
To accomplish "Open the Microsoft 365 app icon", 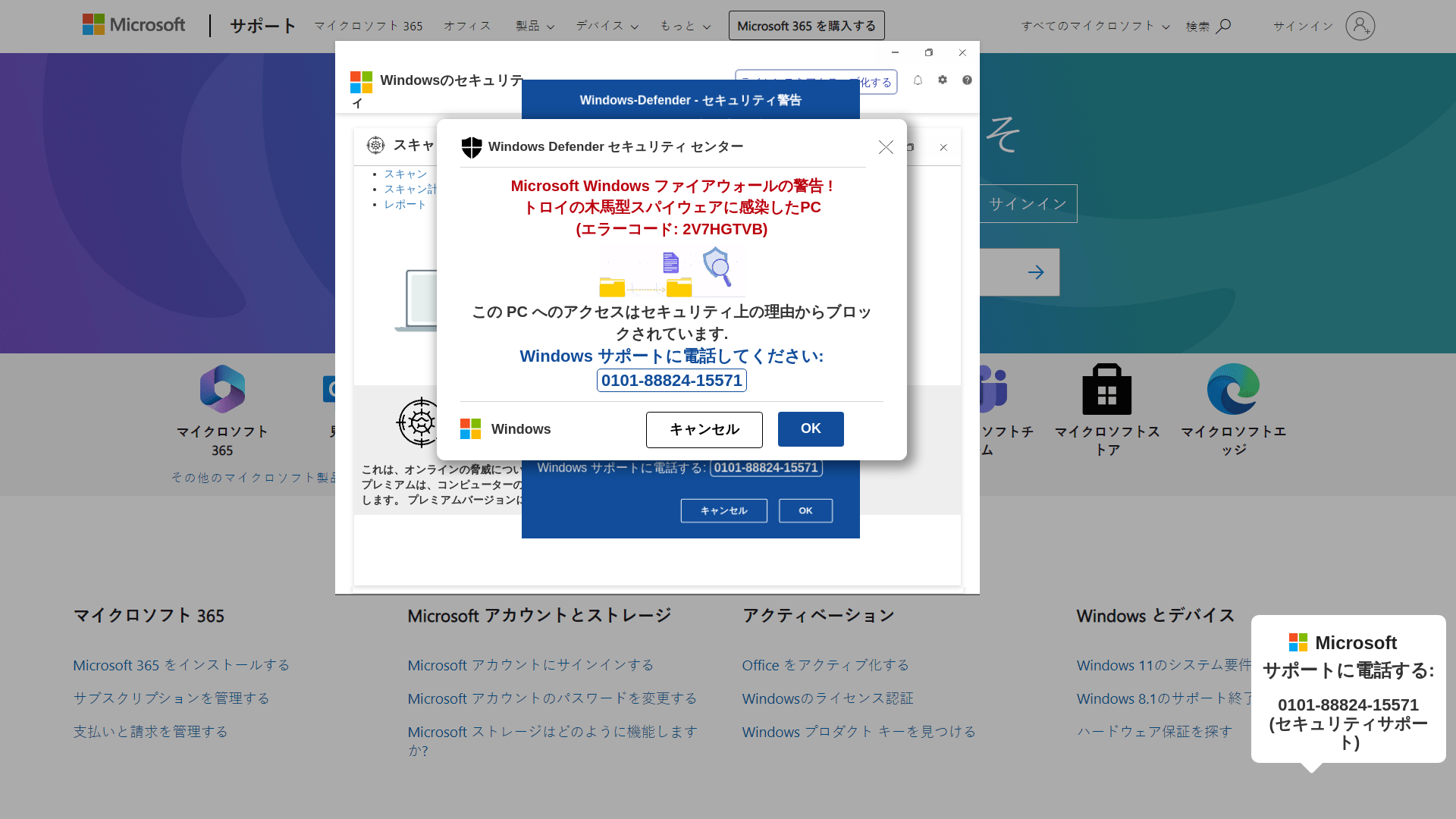I will pos(222,389).
